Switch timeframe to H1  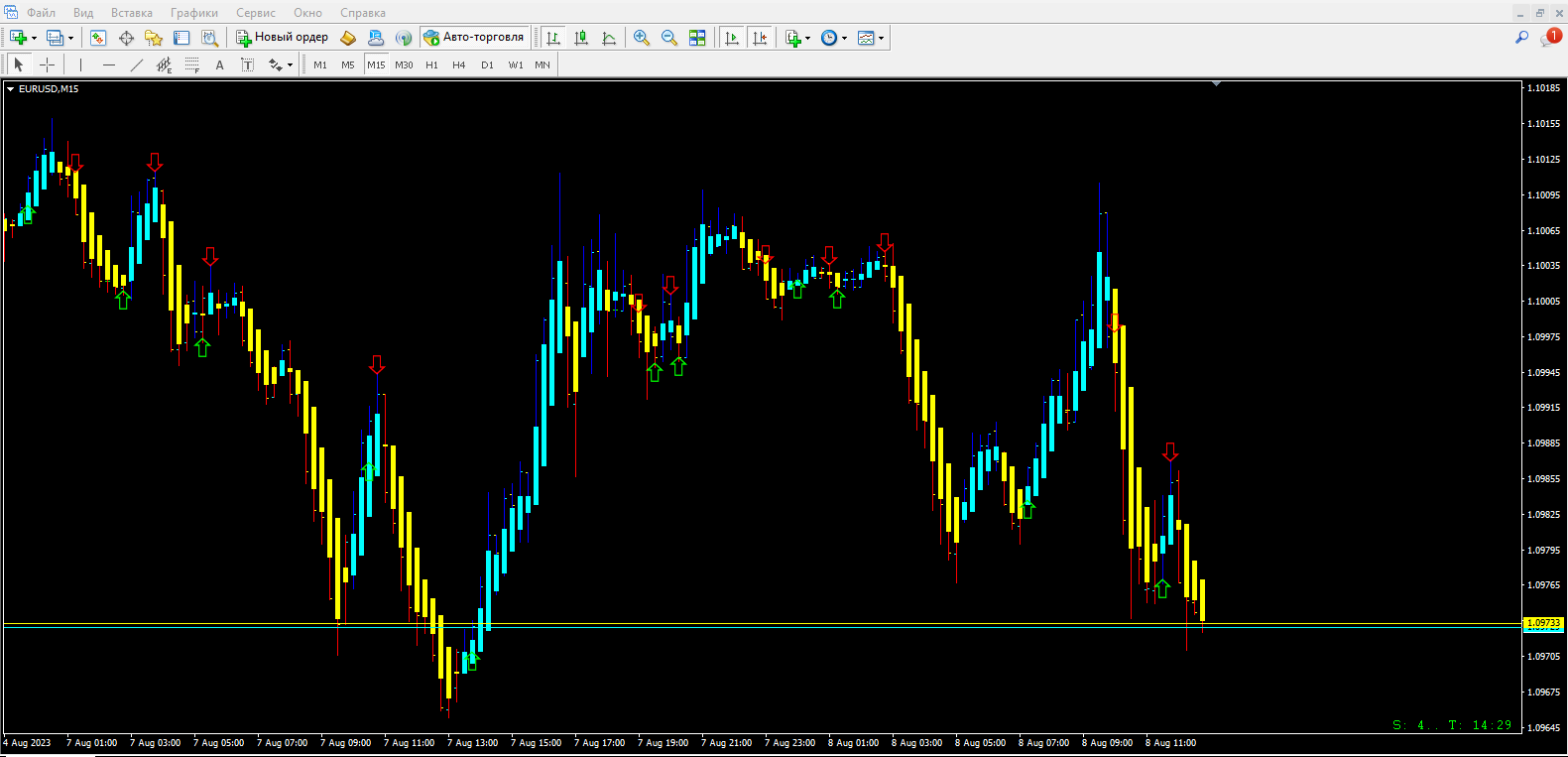click(x=431, y=64)
